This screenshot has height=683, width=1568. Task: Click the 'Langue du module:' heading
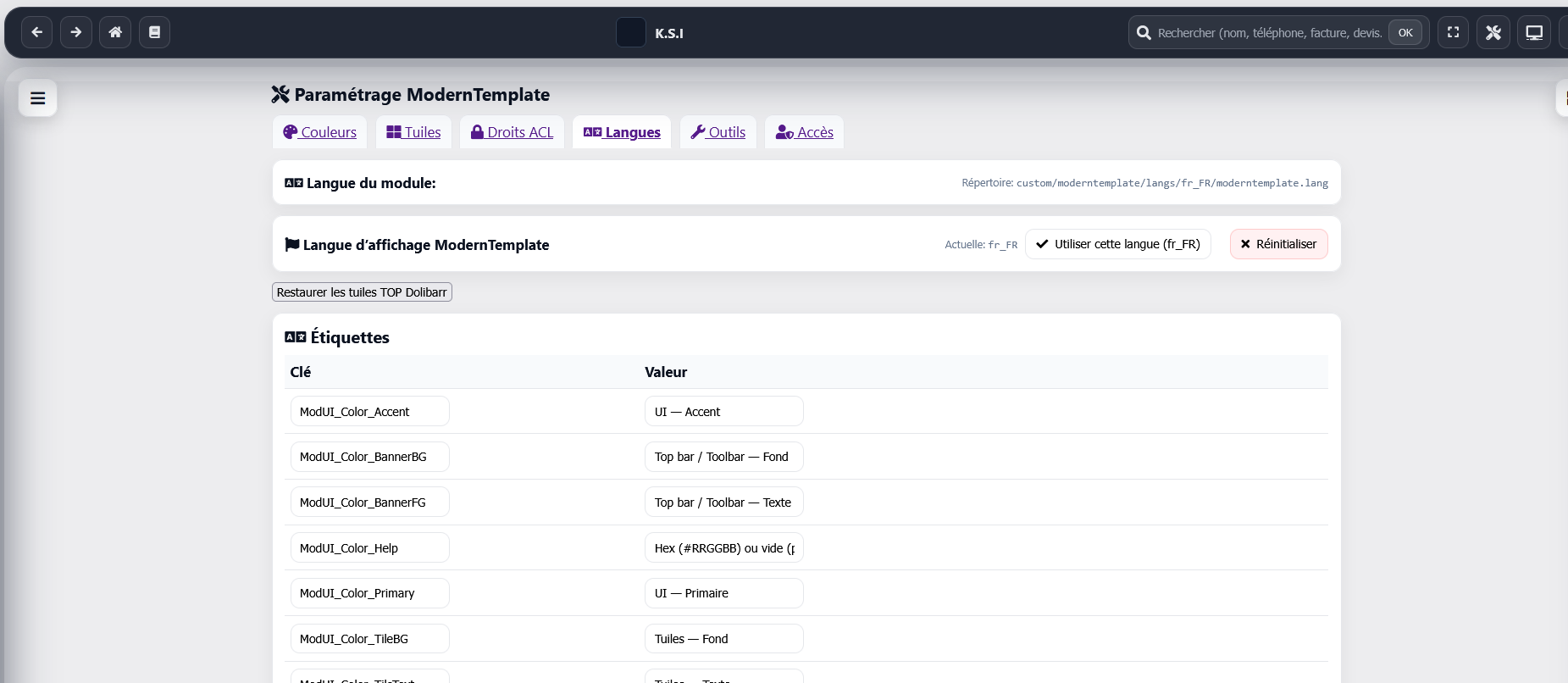pos(361,183)
